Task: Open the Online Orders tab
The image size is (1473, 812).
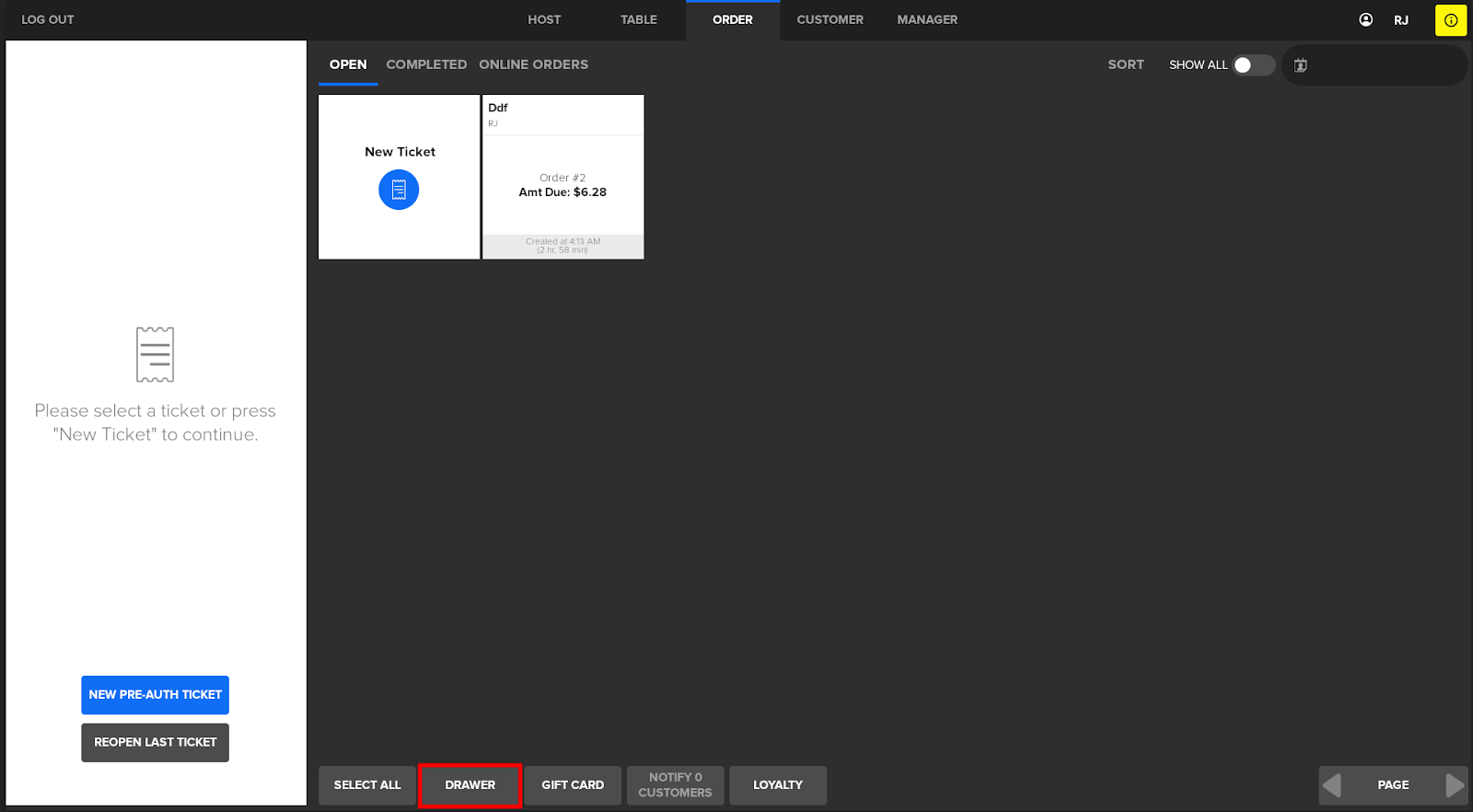Action: click(533, 64)
